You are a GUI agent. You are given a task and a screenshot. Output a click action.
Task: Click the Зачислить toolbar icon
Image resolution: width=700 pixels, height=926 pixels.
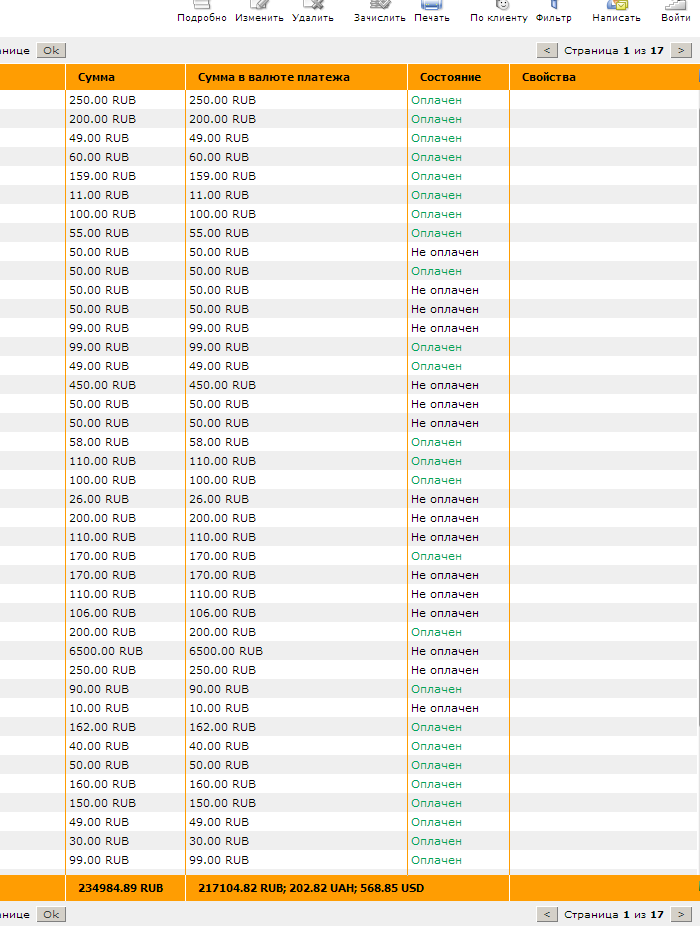379,6
